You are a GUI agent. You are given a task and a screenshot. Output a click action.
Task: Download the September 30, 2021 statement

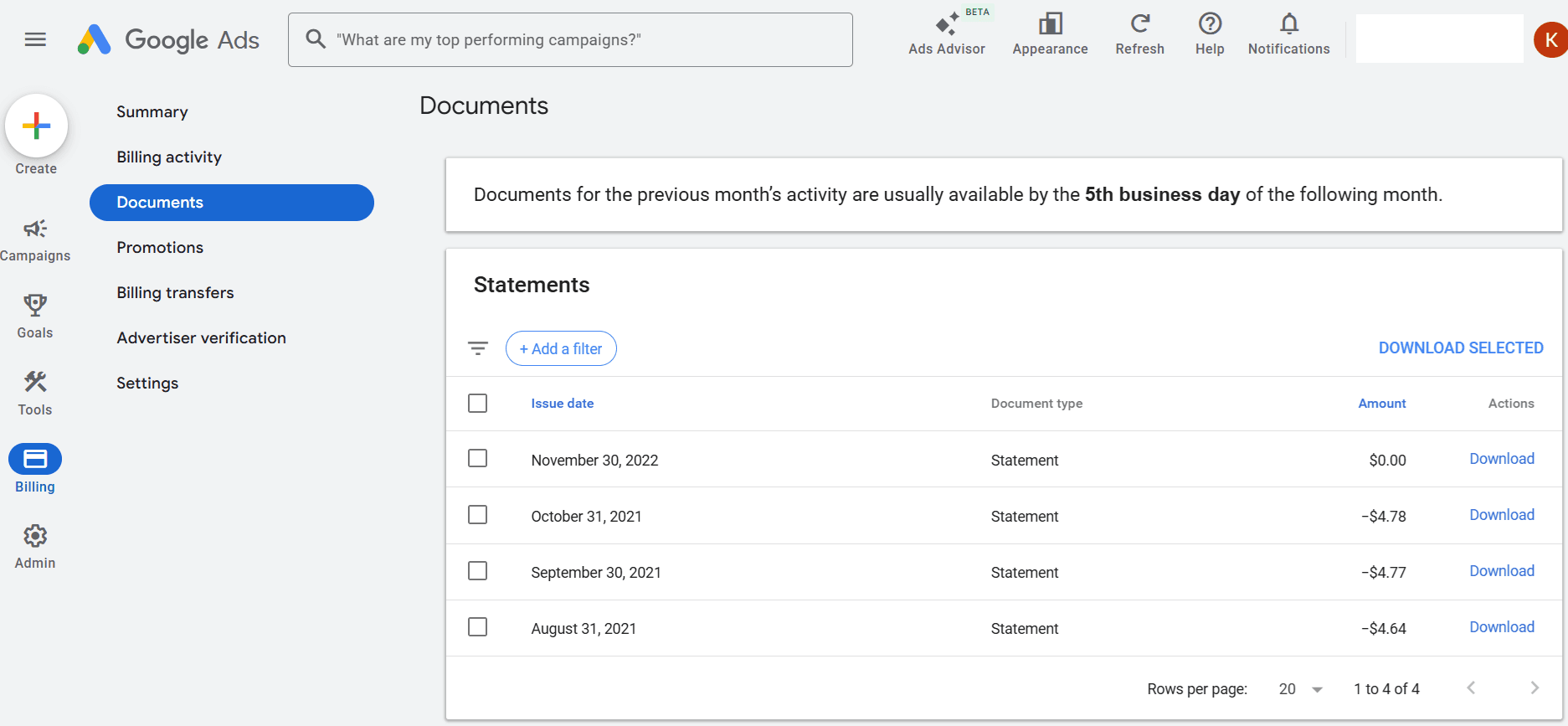click(1502, 571)
